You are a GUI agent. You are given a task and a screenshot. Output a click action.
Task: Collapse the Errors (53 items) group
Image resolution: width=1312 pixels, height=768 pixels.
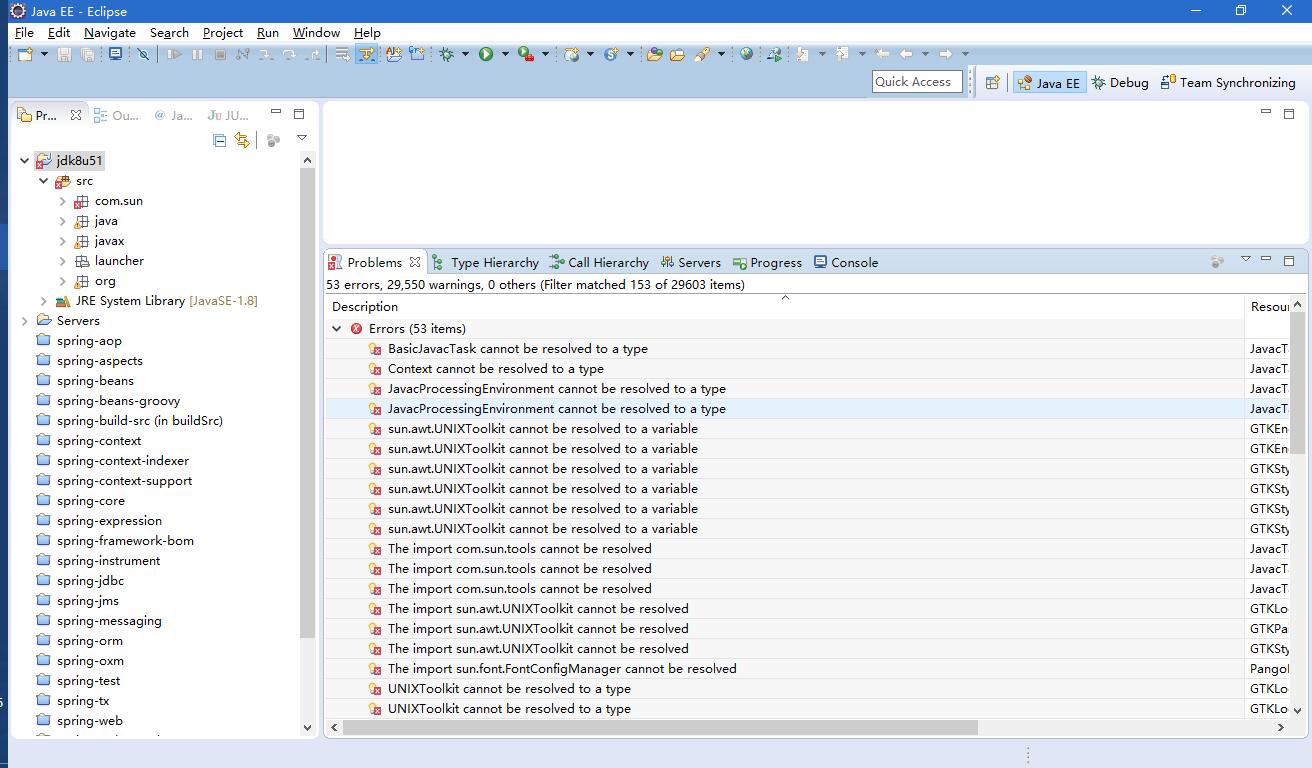[x=337, y=329]
